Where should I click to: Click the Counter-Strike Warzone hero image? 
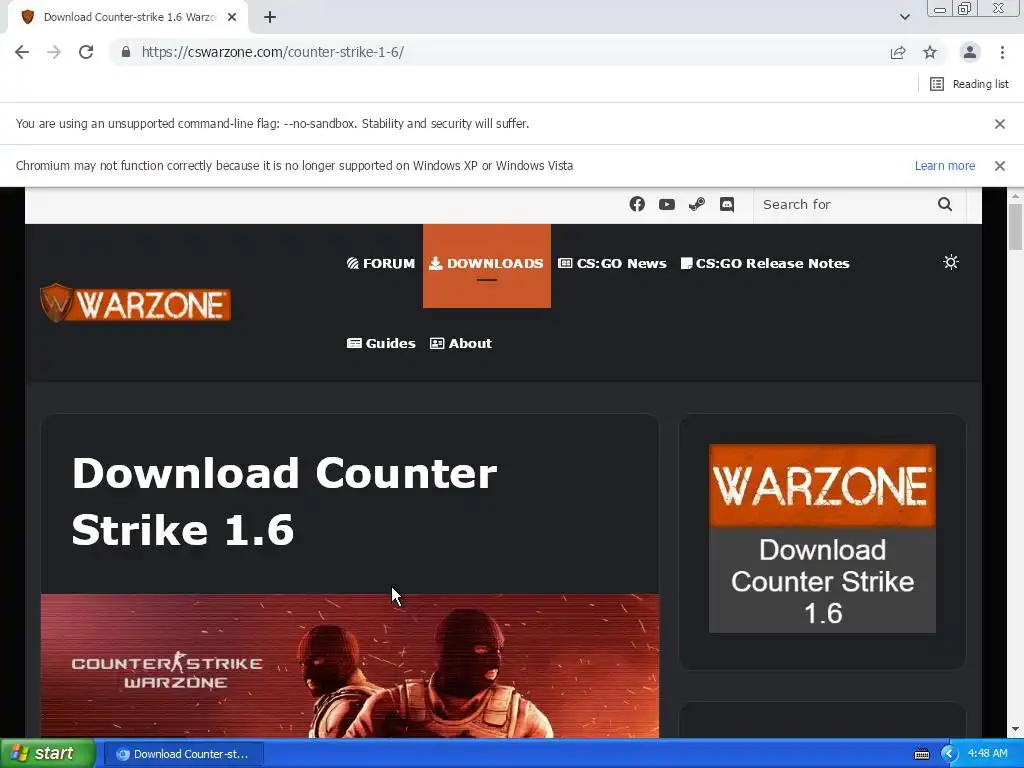click(350, 665)
